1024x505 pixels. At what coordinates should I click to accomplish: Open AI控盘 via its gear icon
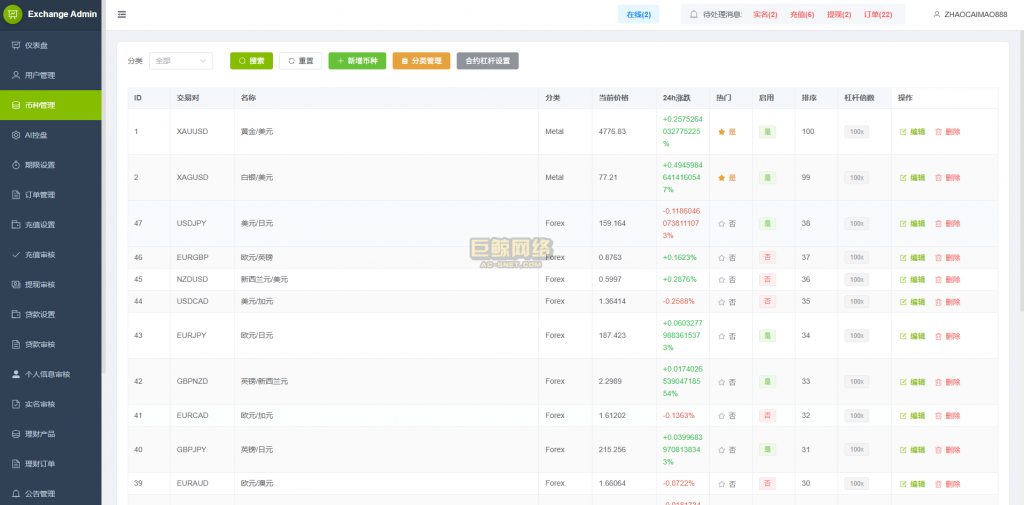coord(16,135)
